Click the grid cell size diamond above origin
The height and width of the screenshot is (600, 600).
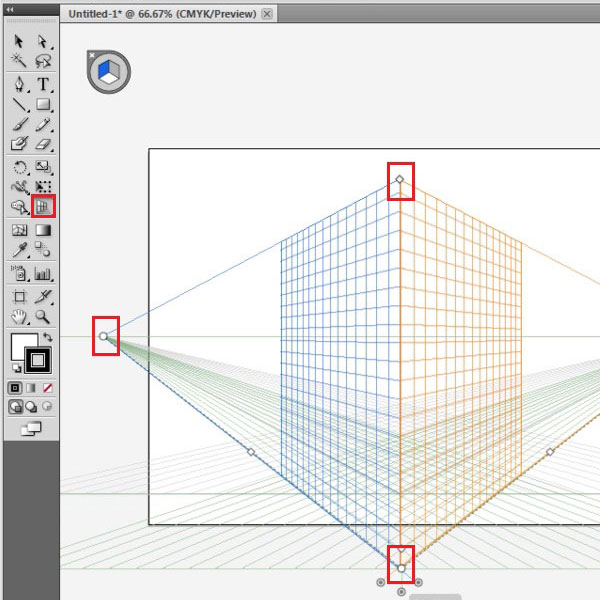click(x=401, y=551)
